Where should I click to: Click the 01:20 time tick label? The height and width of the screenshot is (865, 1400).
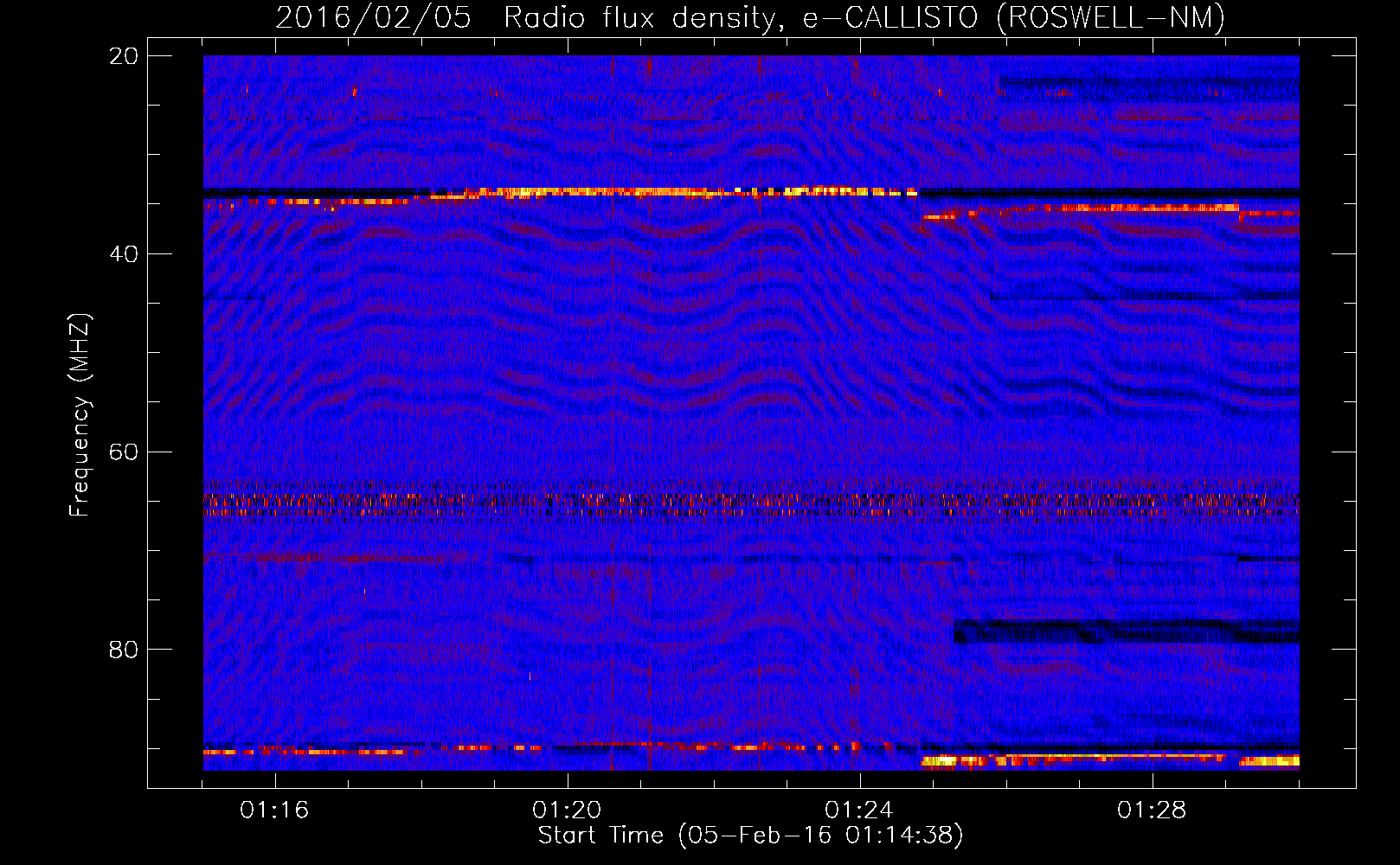tap(567, 811)
